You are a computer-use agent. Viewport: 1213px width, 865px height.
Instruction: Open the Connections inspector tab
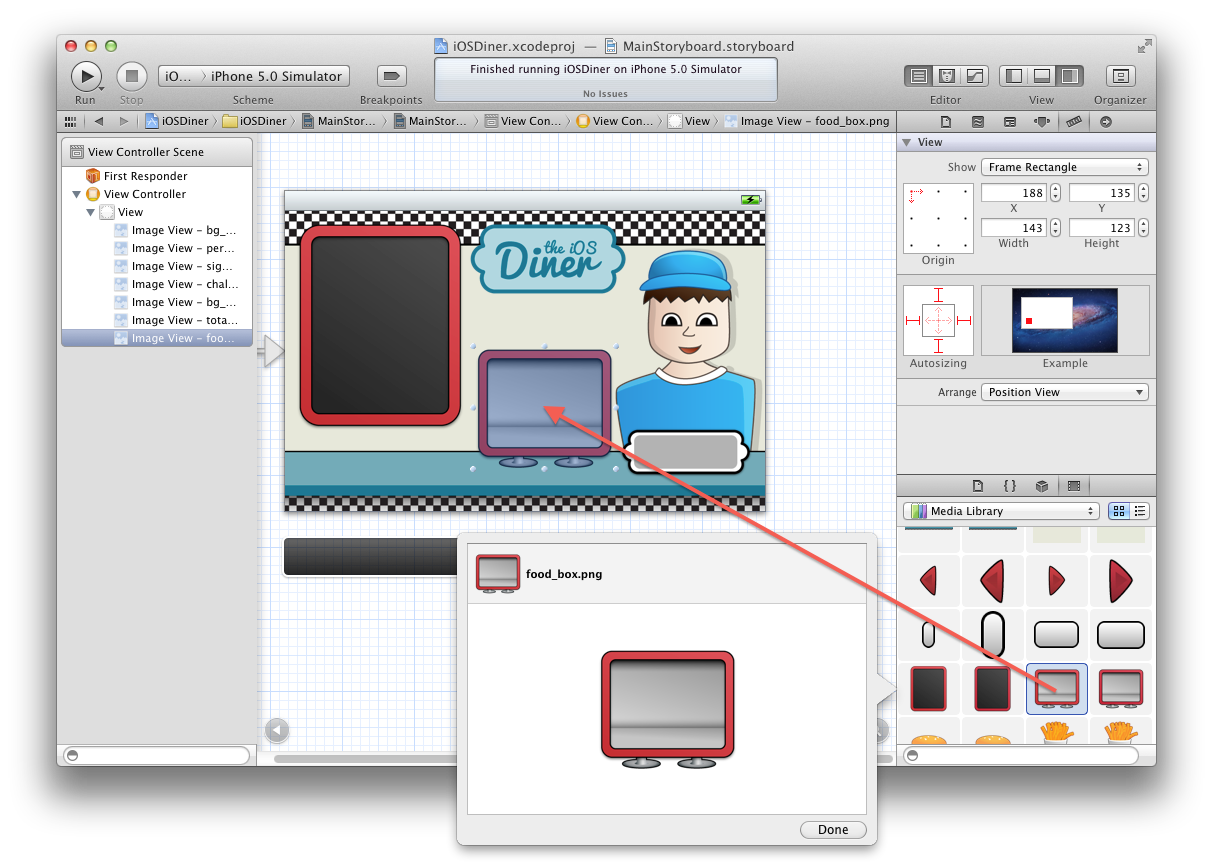click(x=1105, y=122)
